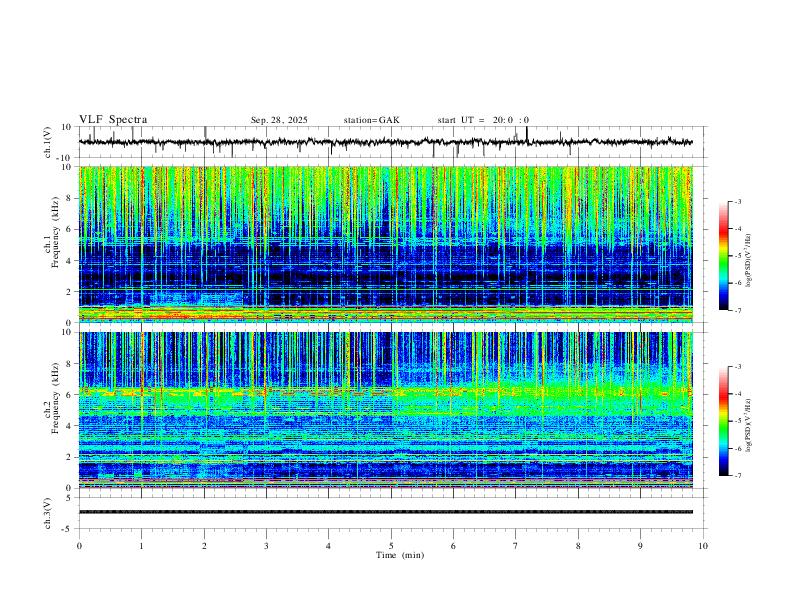Click time axis tick label '0'
The height and width of the screenshot is (612, 792).
(79, 546)
